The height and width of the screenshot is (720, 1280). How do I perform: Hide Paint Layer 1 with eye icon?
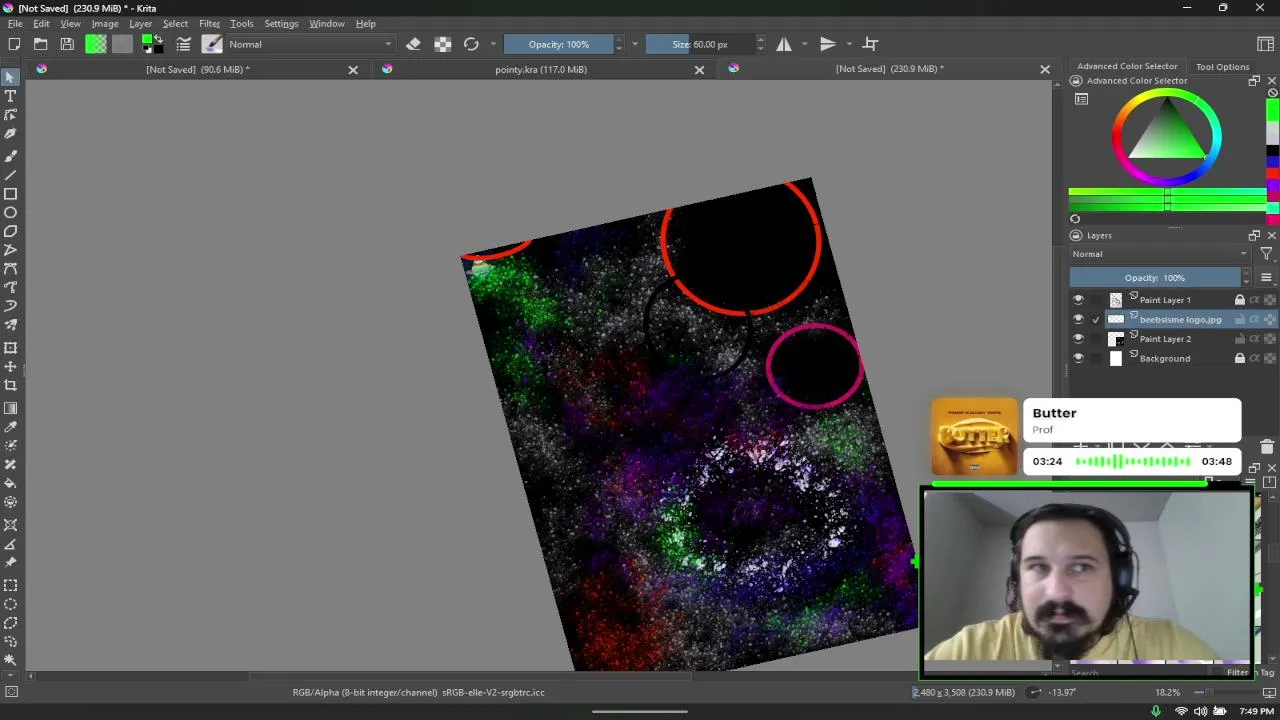[x=1078, y=300]
